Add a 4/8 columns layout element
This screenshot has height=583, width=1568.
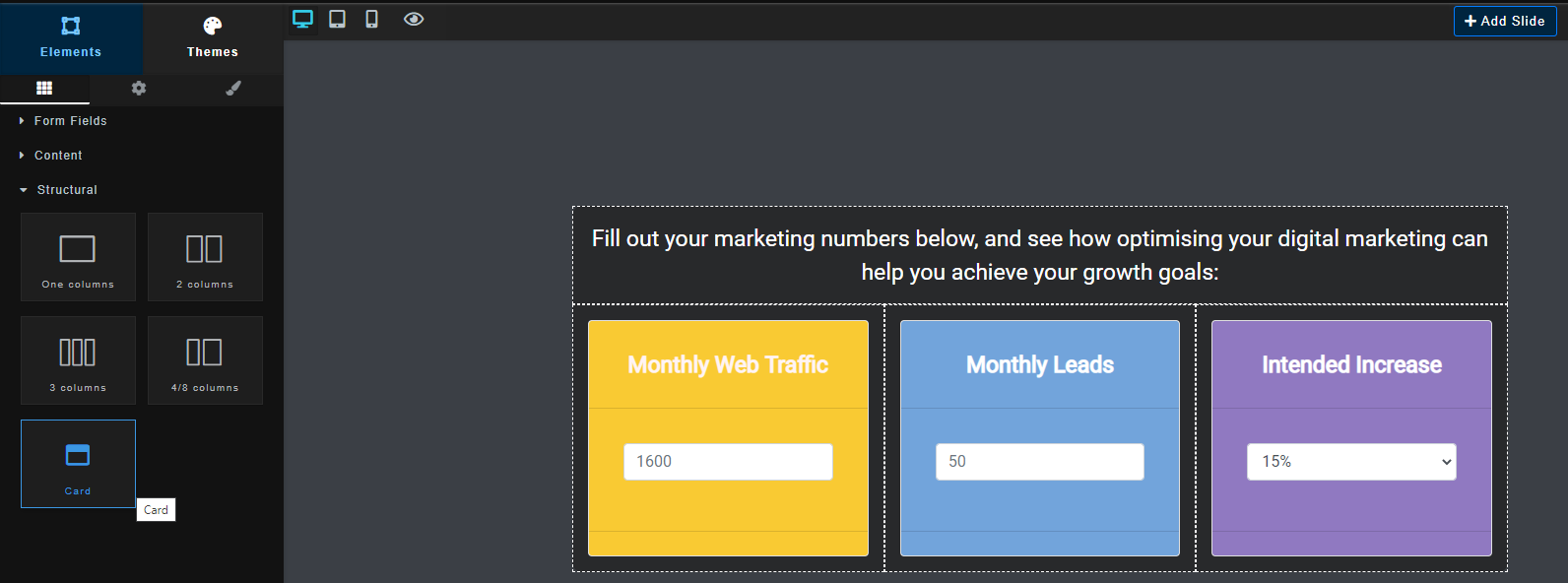click(x=205, y=359)
